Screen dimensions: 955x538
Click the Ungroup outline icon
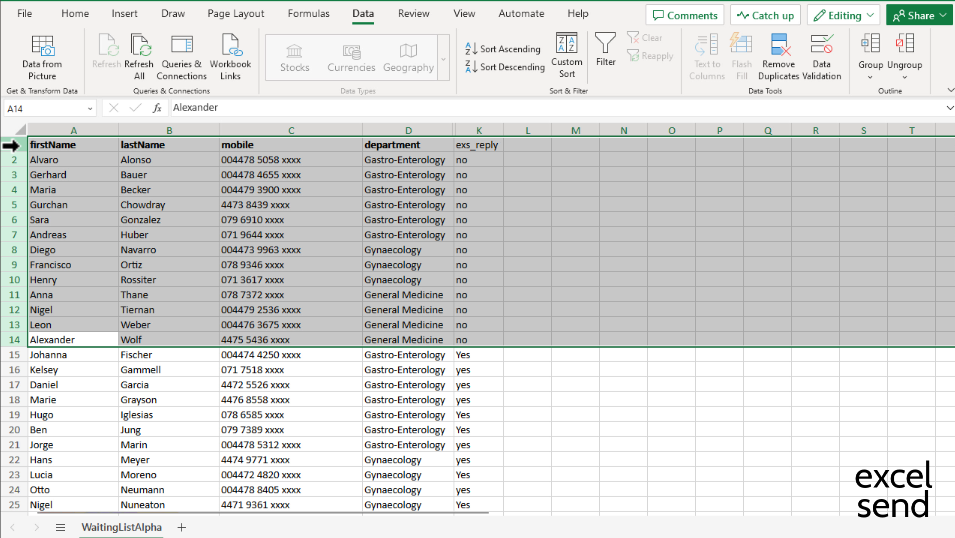click(904, 44)
